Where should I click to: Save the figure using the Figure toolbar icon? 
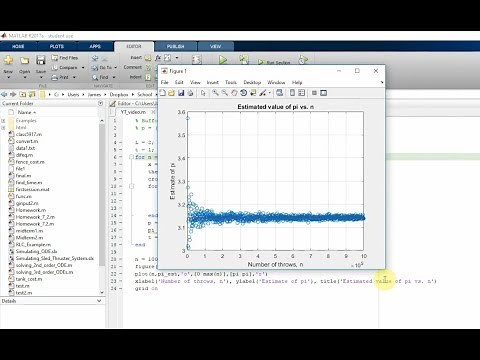coord(181,93)
